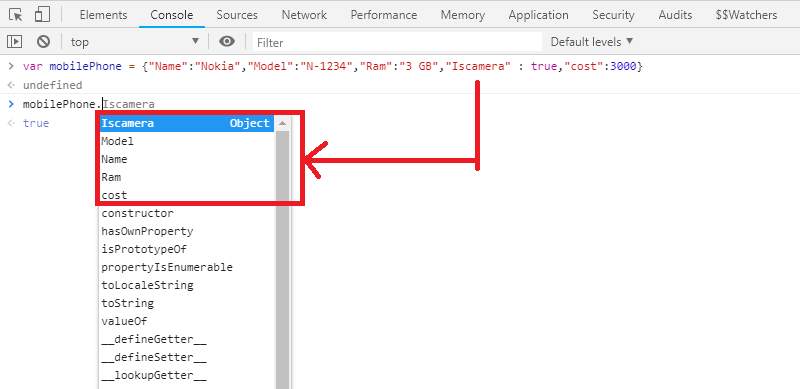Select Model autocomplete suggestion

pyautogui.click(x=187, y=141)
